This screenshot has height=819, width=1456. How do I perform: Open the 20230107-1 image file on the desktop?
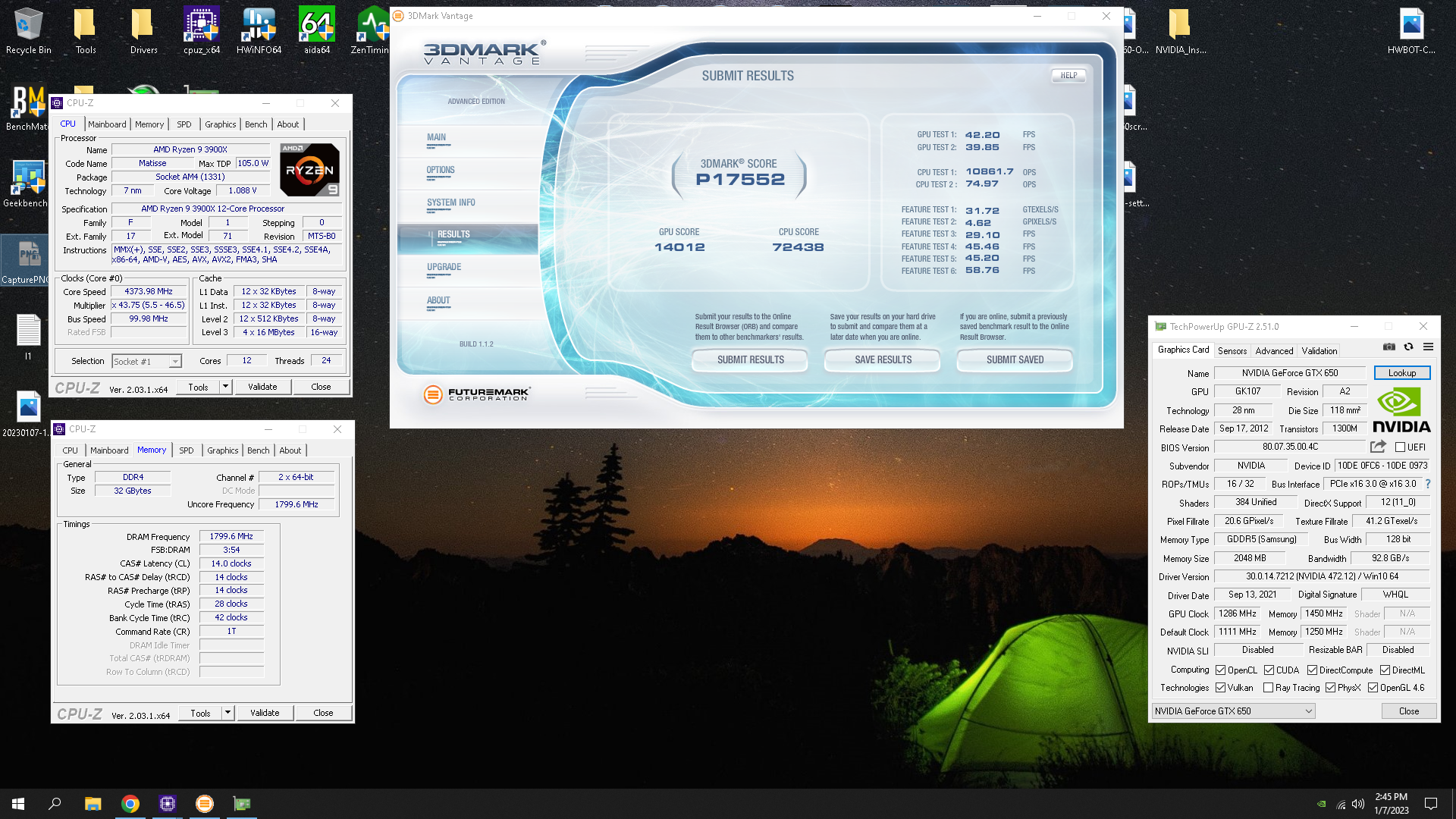(x=26, y=413)
